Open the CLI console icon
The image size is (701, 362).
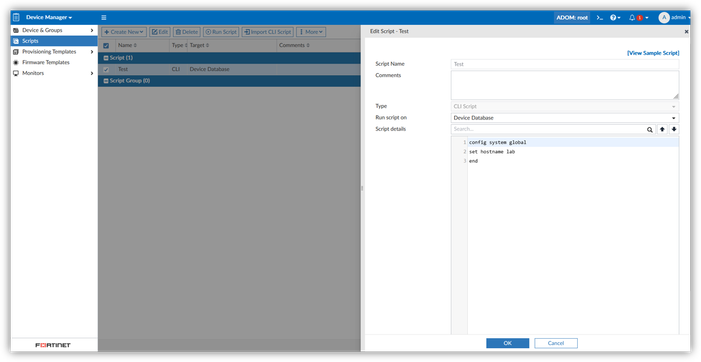tap(600, 17)
